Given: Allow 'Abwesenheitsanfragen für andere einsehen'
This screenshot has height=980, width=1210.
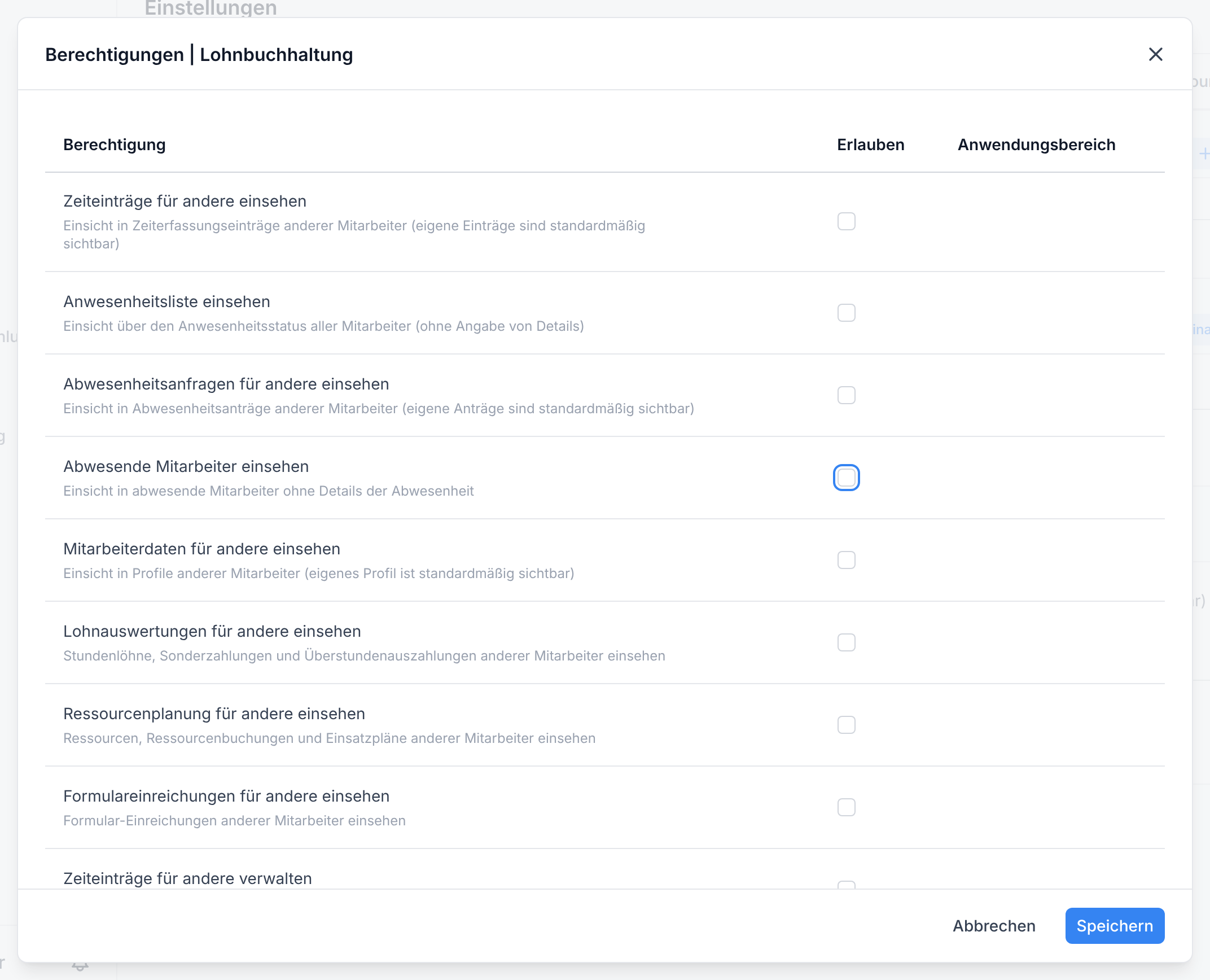Looking at the screenshot, I should (846, 395).
